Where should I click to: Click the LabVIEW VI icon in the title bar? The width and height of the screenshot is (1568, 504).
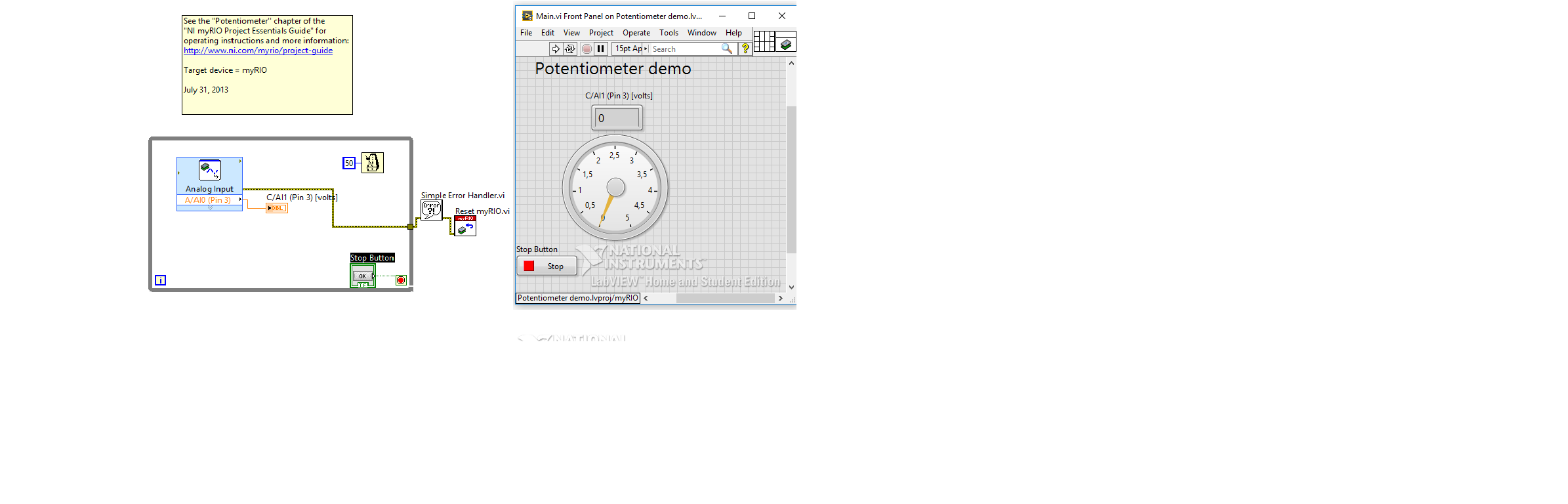coord(527,16)
